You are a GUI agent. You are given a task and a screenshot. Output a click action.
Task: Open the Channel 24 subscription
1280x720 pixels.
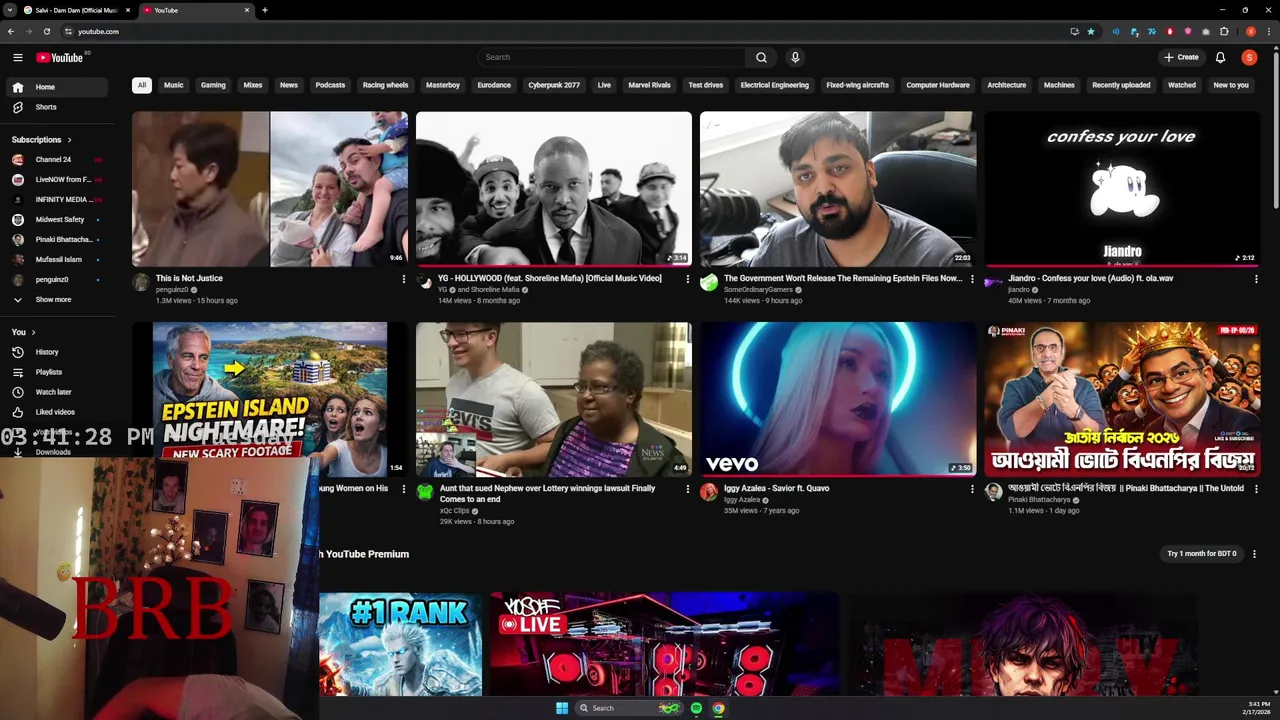pyautogui.click(x=59, y=159)
